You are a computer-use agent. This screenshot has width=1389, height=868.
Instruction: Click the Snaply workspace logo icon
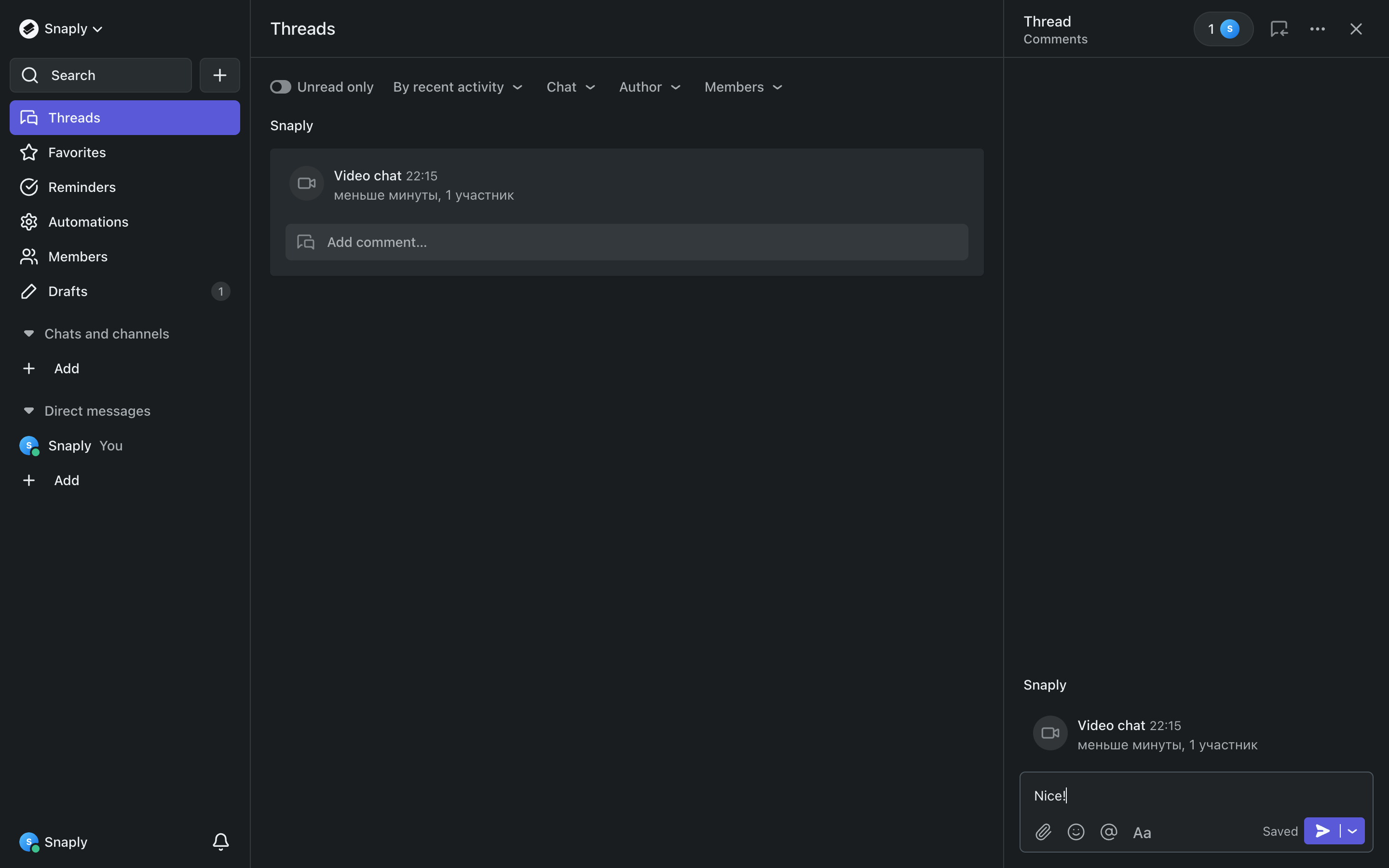29,29
